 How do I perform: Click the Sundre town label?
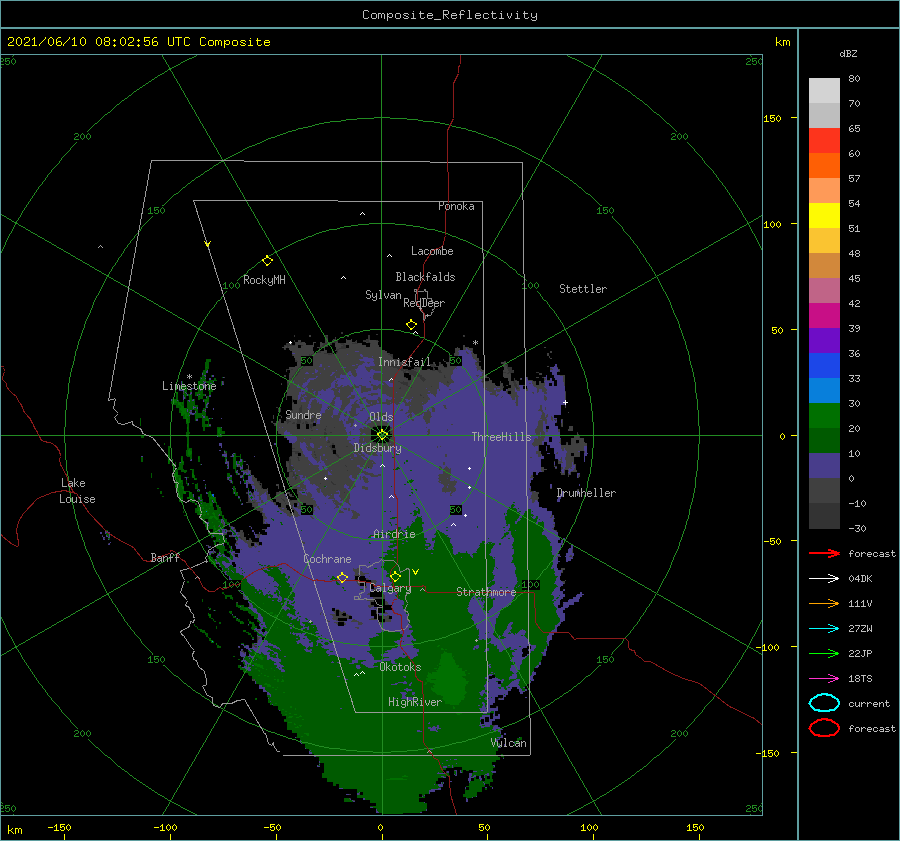[x=303, y=414]
